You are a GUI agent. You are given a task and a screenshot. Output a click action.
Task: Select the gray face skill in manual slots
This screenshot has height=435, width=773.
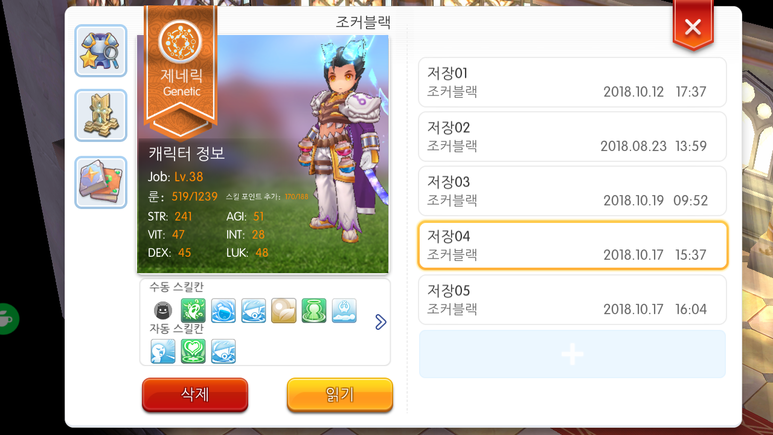(163, 310)
